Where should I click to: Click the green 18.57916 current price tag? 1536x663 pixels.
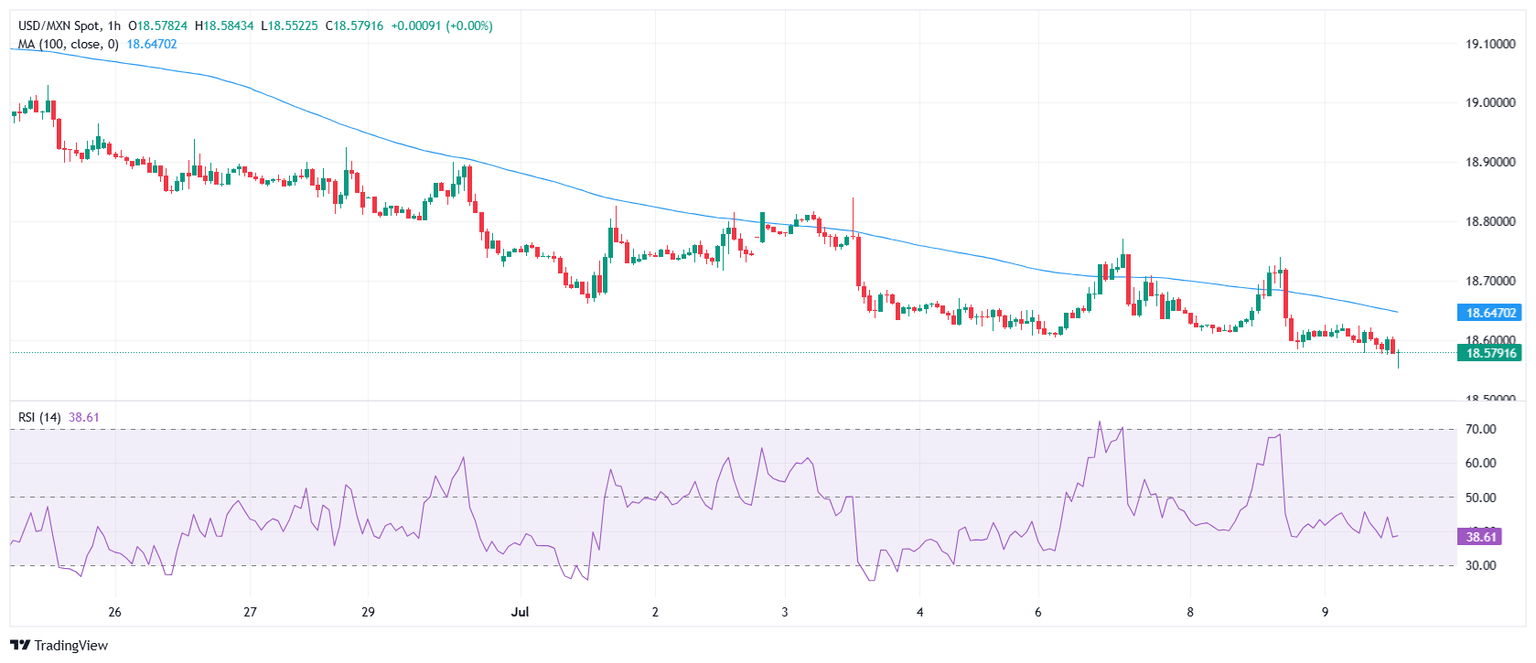[x=1490, y=353]
